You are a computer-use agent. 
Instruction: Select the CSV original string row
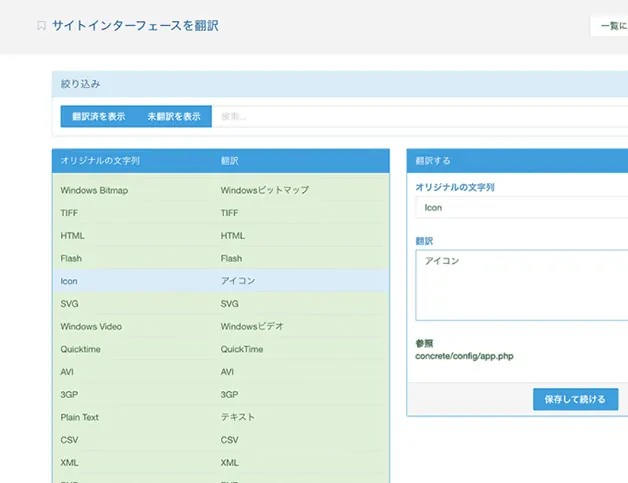(x=221, y=440)
